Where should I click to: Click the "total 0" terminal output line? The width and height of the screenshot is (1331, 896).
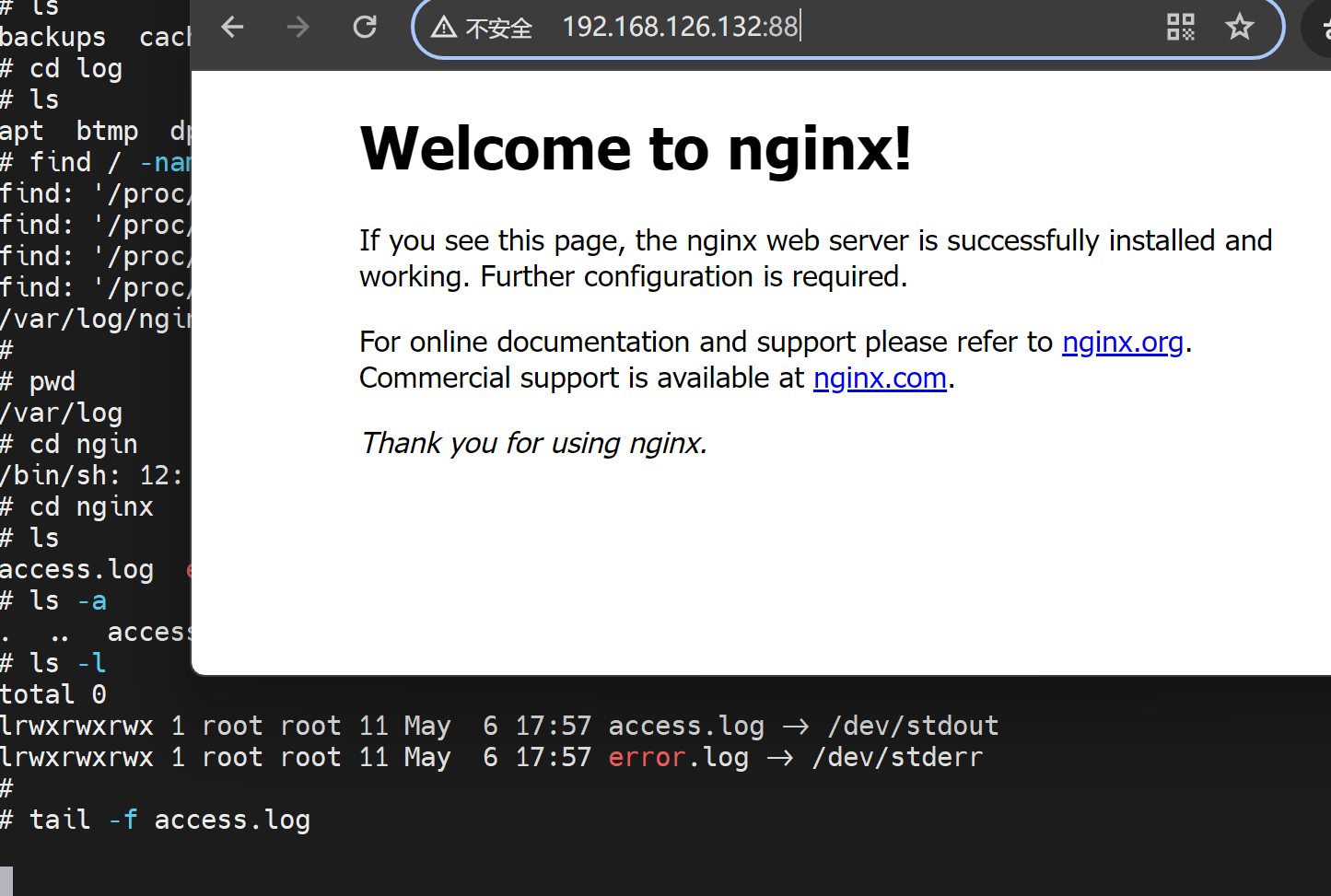(x=53, y=694)
